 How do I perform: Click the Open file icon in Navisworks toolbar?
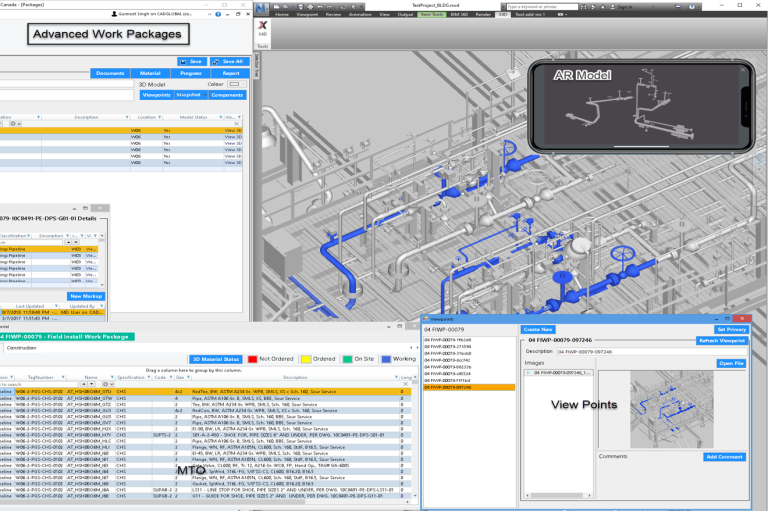(x=287, y=7)
